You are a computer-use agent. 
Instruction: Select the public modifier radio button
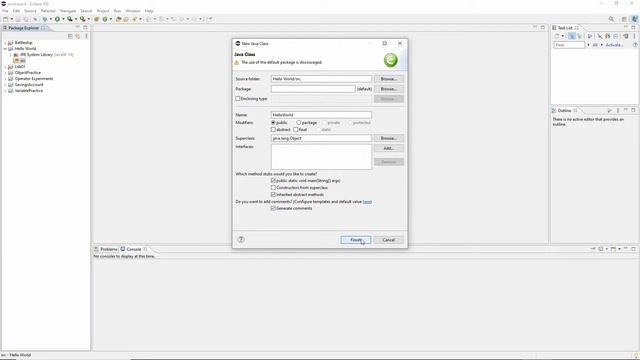(273, 122)
